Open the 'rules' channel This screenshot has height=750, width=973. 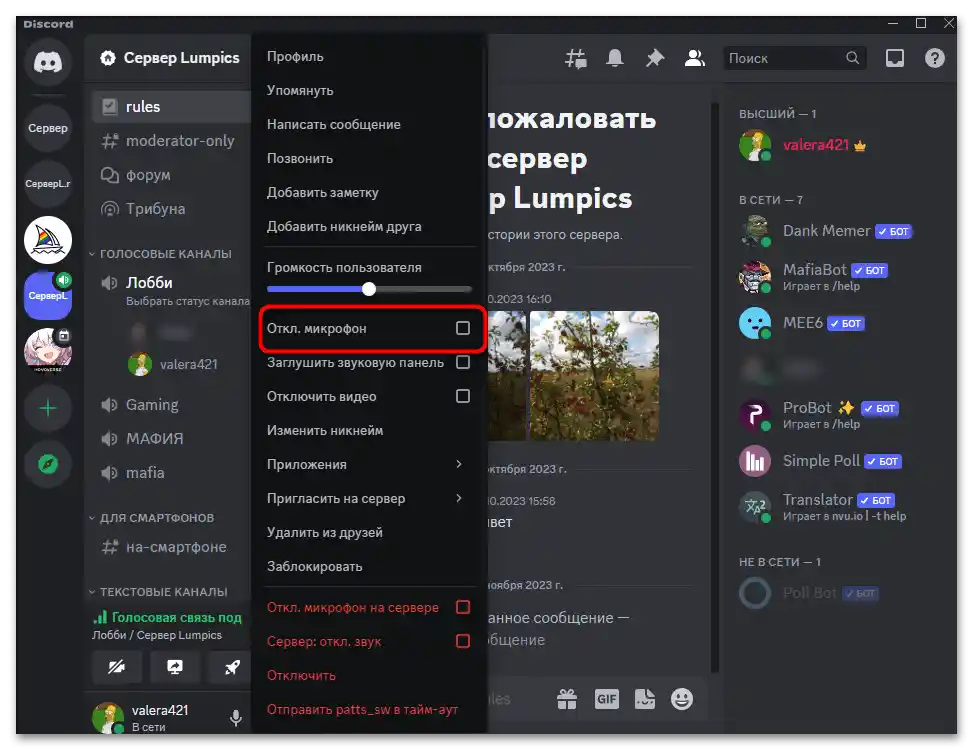[144, 106]
